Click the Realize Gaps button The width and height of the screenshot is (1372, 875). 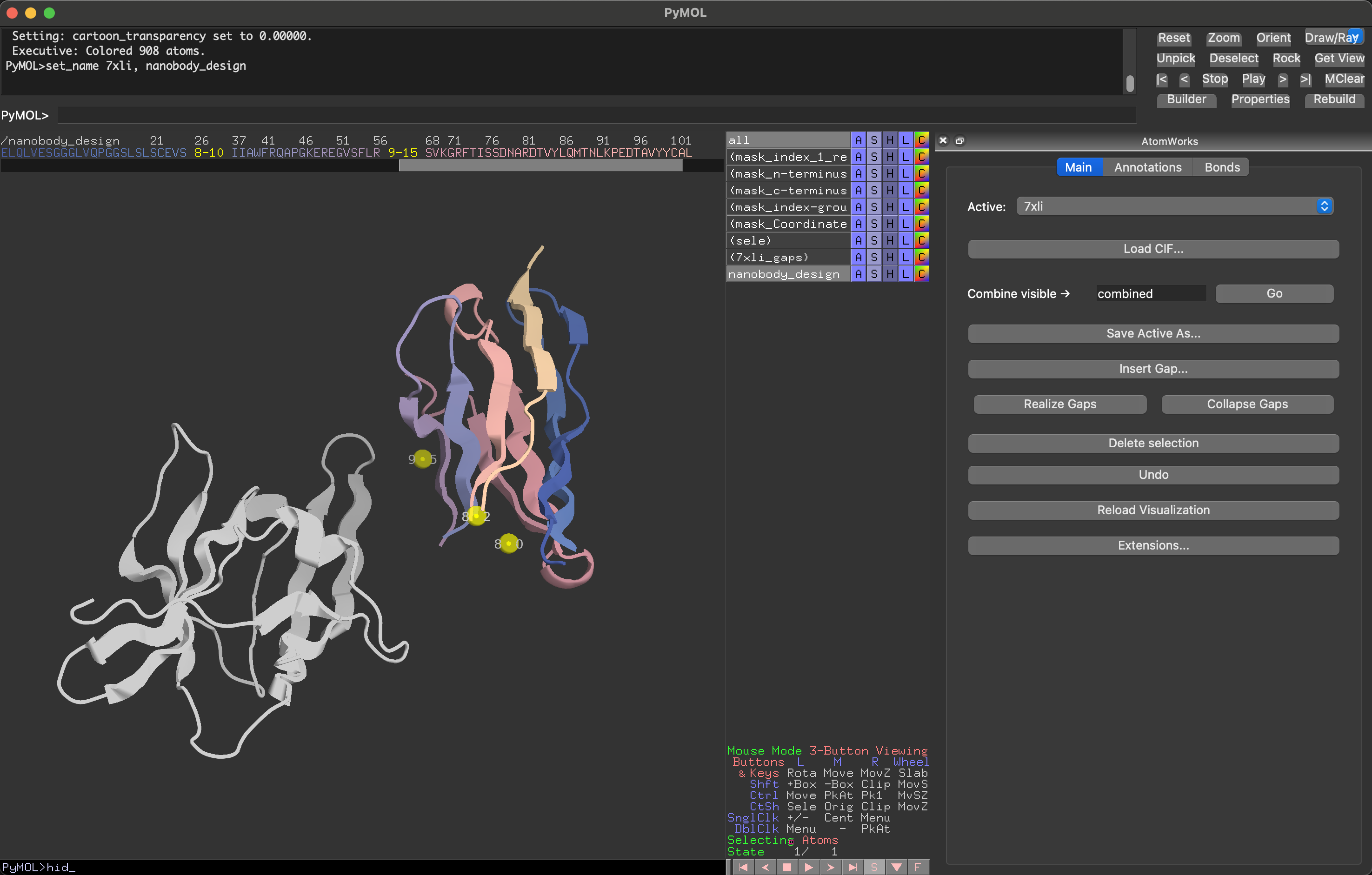pos(1060,404)
